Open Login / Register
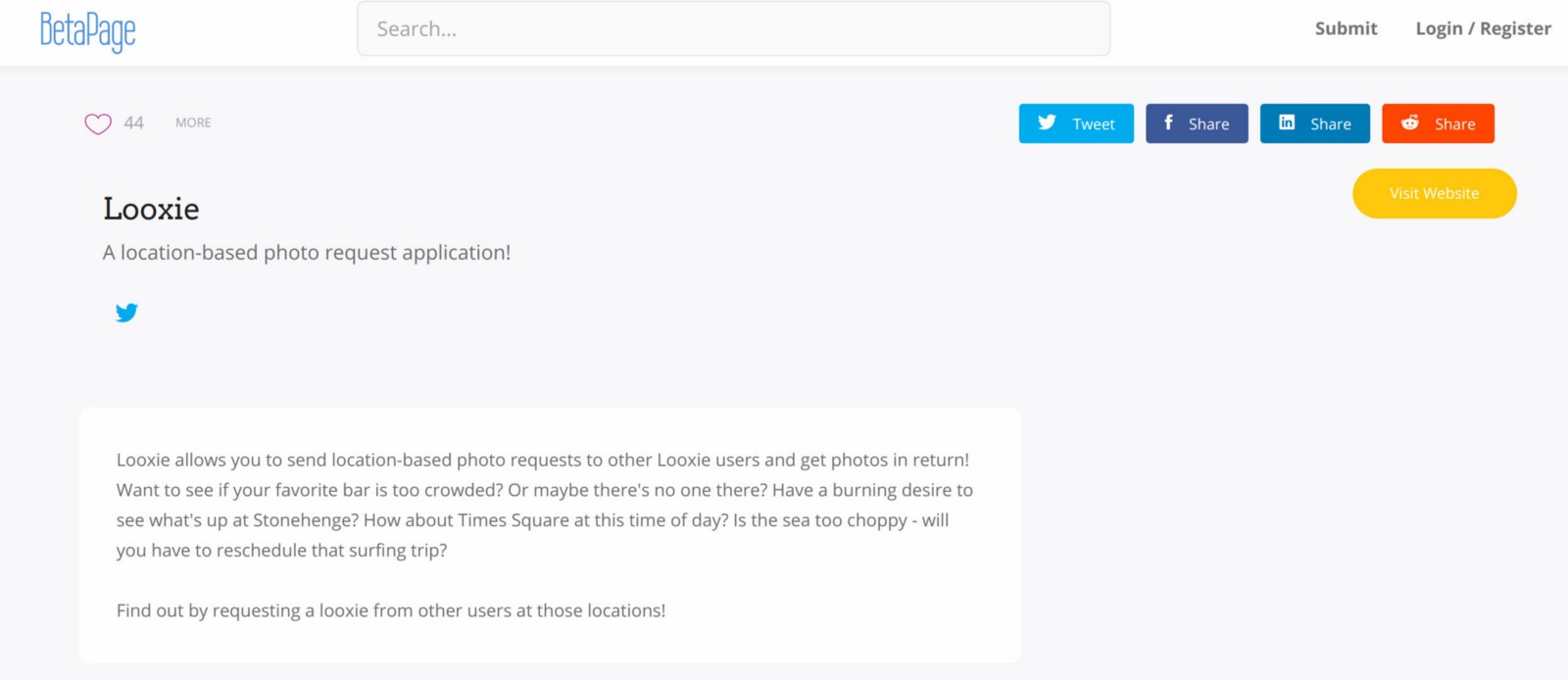The height and width of the screenshot is (680, 1568). click(1483, 28)
